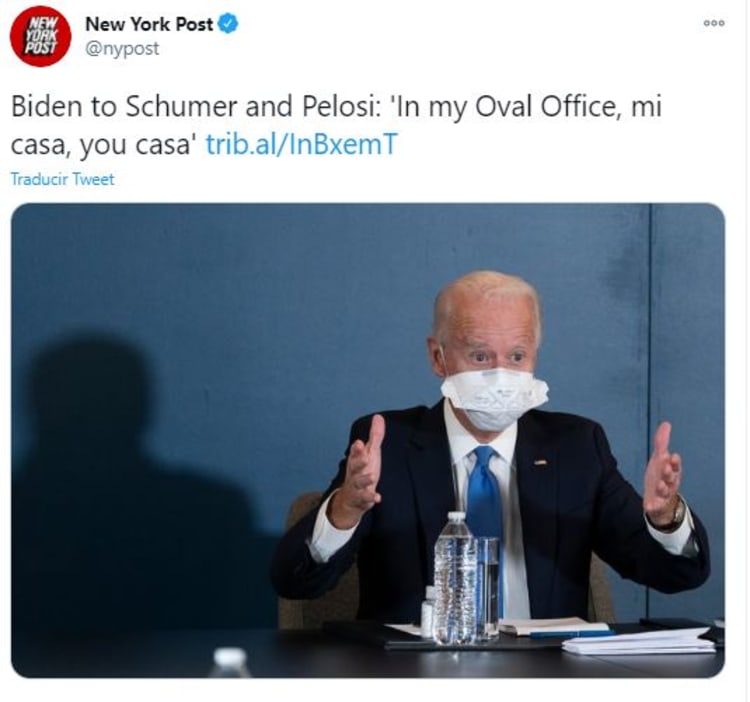Click Traducir Tweet to translate
Screen dimensions: 750x702
[62, 179]
